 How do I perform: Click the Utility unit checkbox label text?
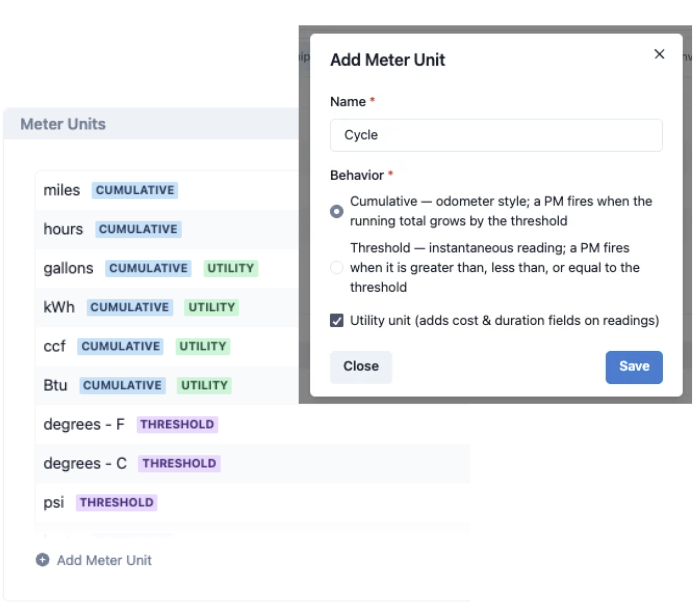(x=505, y=321)
